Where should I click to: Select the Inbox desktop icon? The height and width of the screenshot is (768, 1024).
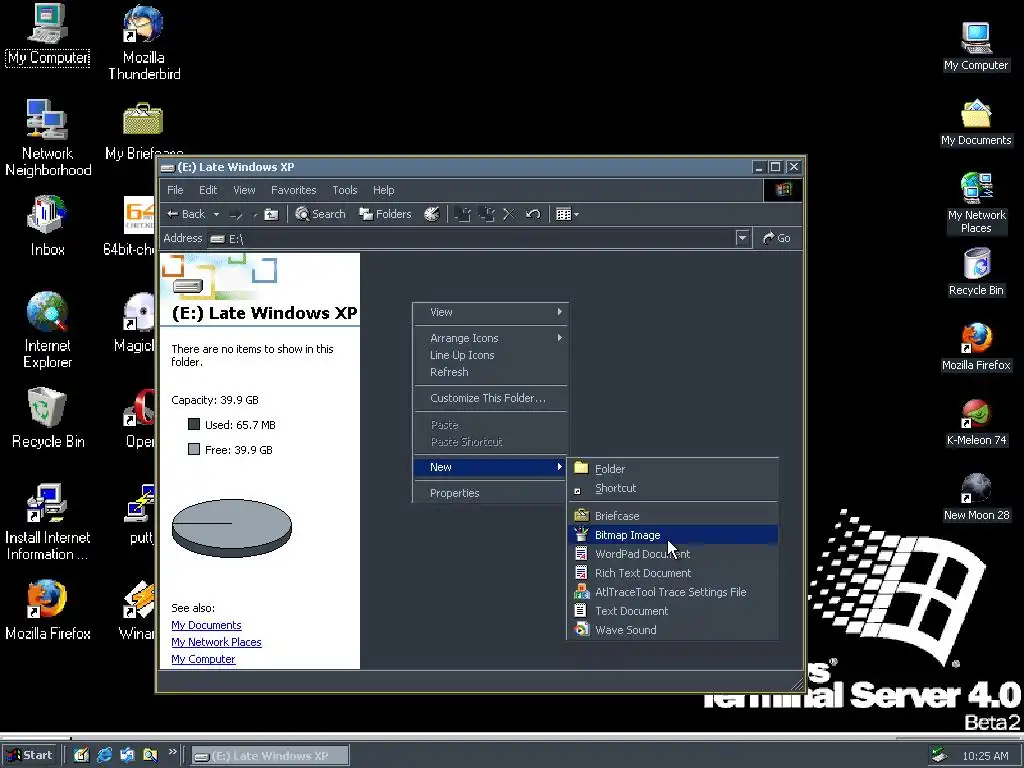point(47,225)
